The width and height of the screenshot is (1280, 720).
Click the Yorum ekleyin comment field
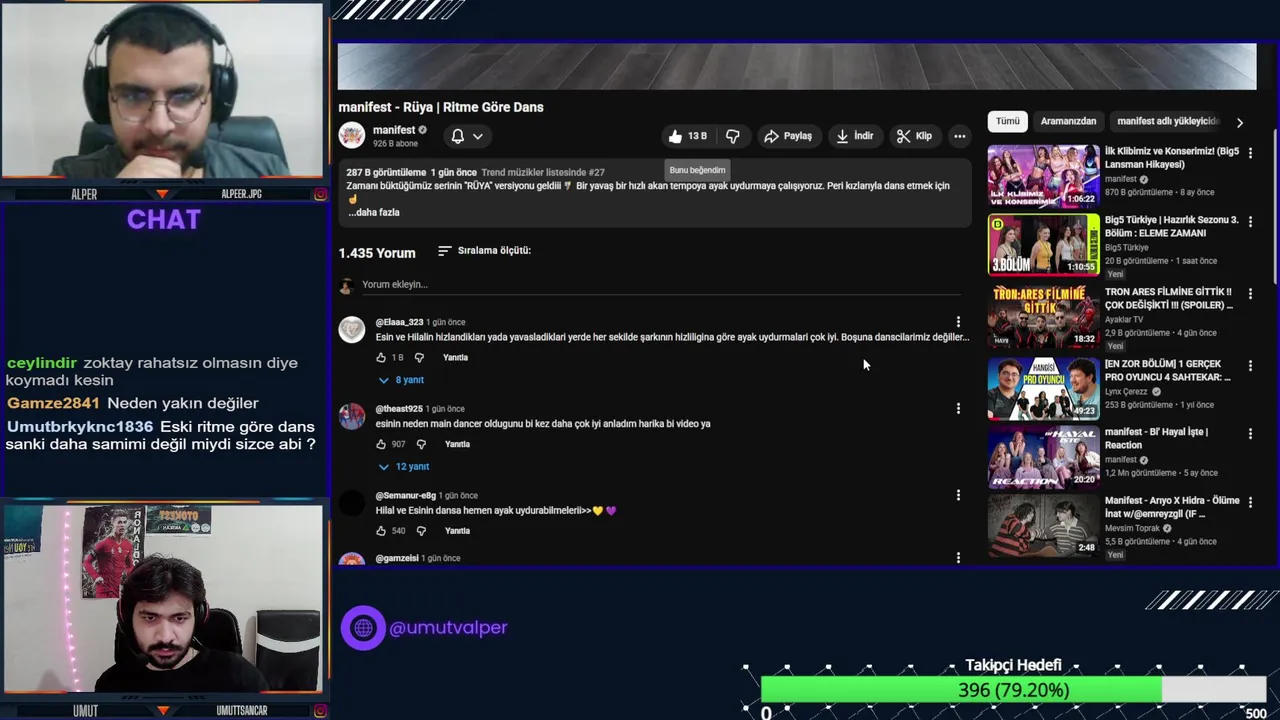660,285
